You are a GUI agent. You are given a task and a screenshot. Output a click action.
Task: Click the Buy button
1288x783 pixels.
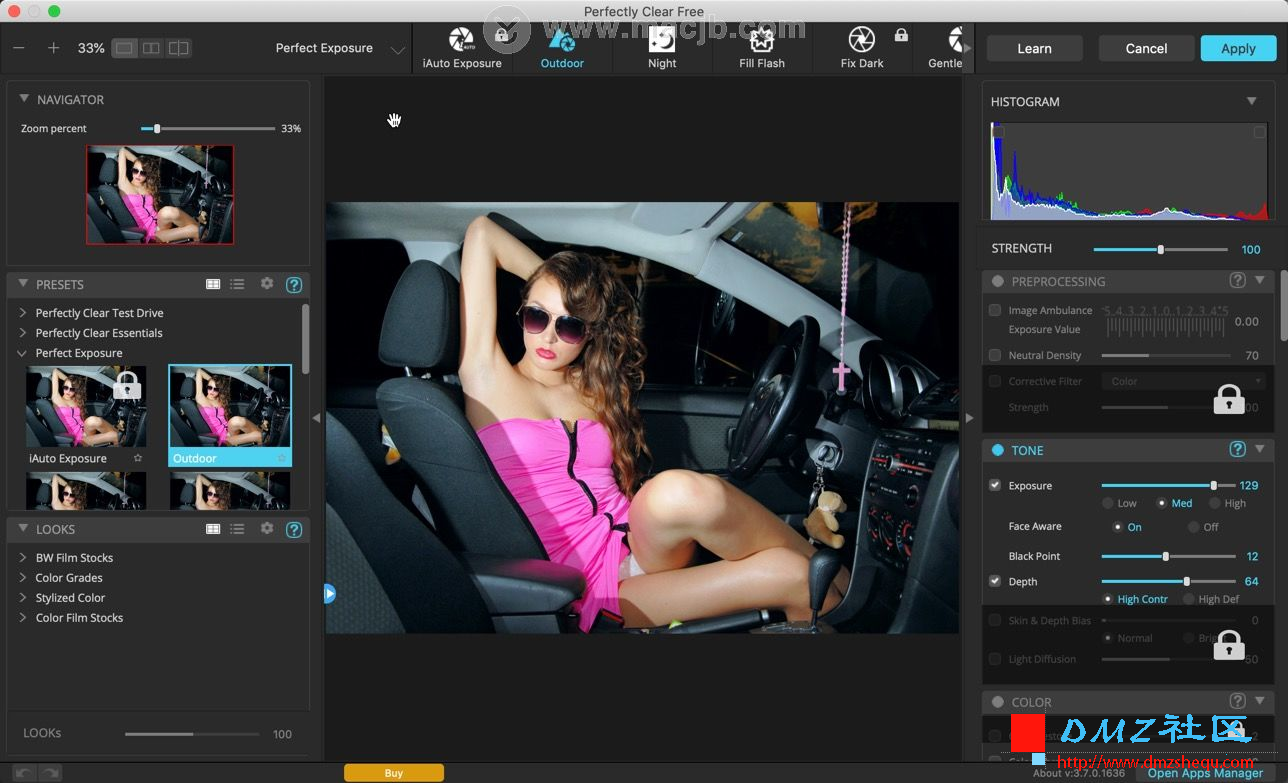[394, 773]
